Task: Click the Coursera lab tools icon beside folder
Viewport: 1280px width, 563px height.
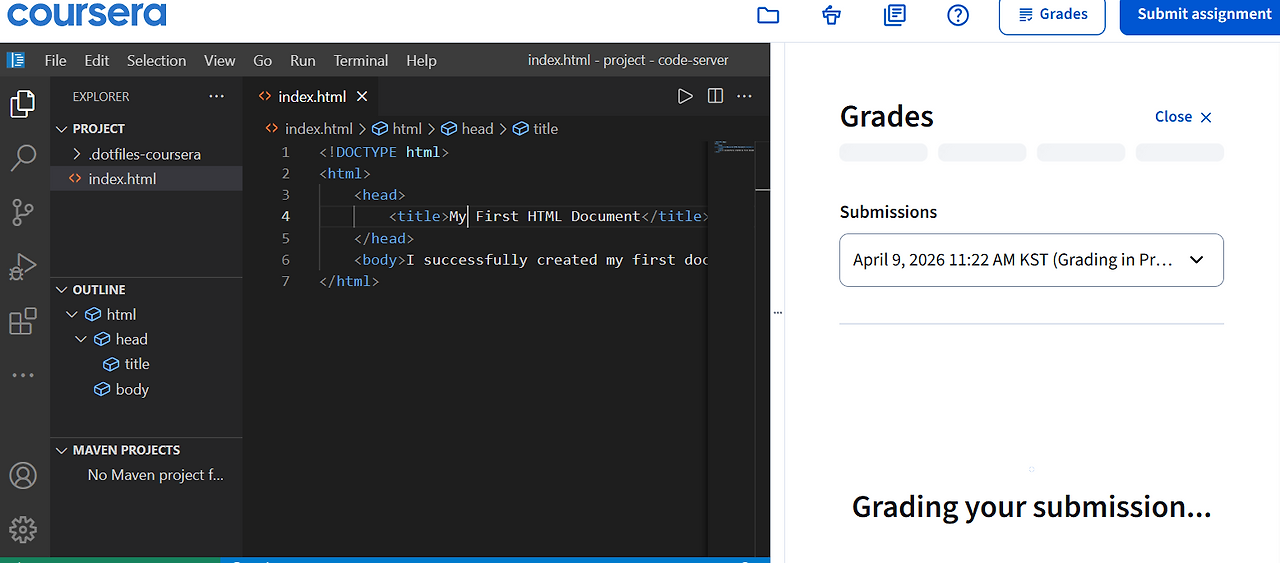Action: click(831, 15)
